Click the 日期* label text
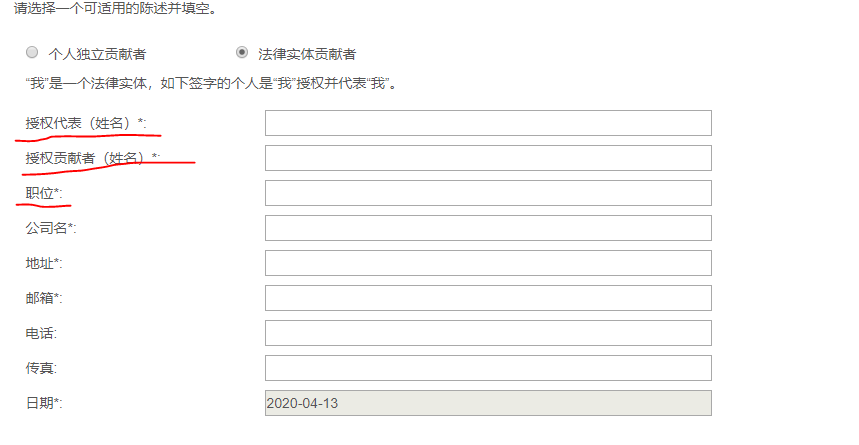859x445 pixels. click(x=44, y=403)
